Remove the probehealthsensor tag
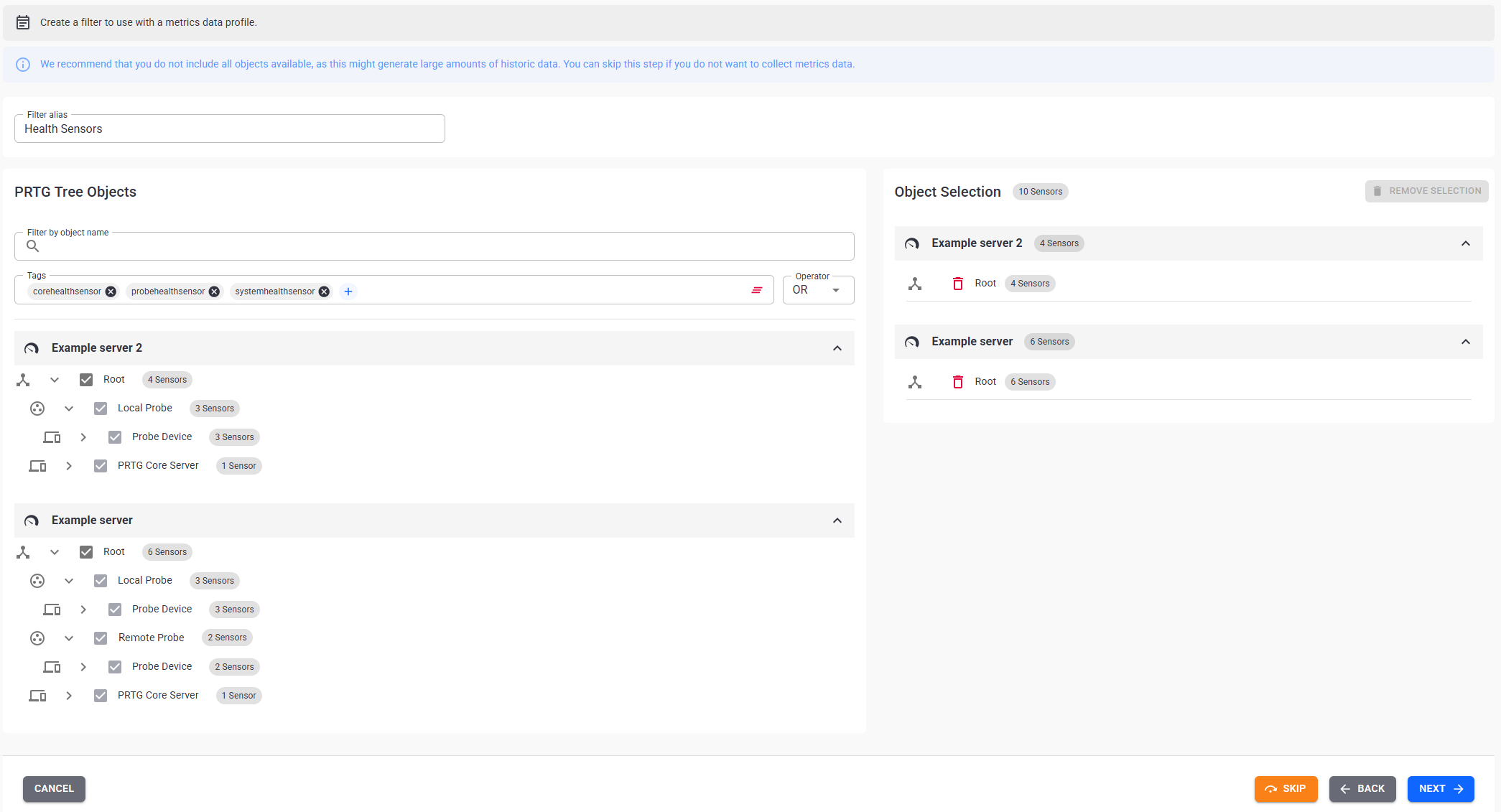Image resolution: width=1501 pixels, height=812 pixels. (x=214, y=291)
